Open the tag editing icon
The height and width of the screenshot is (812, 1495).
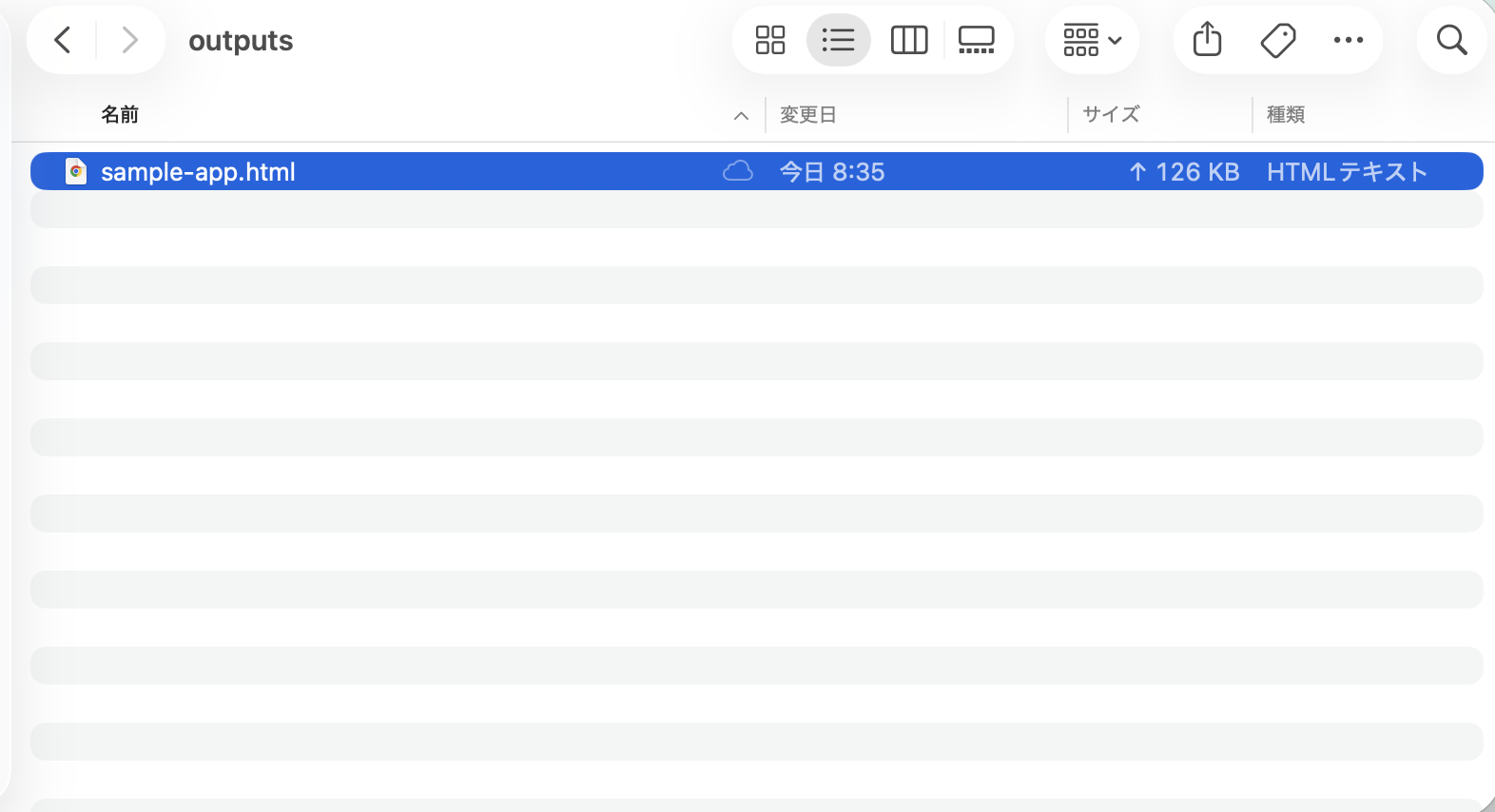[1278, 40]
